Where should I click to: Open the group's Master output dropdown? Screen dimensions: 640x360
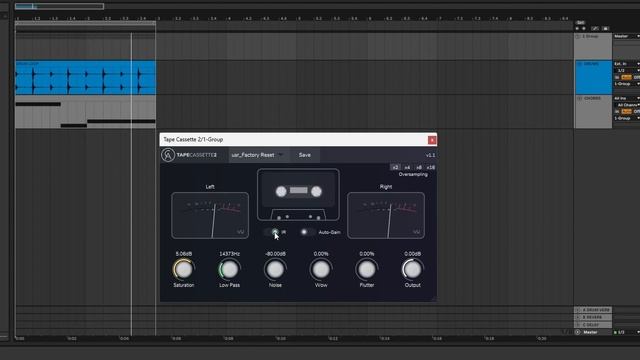coord(627,36)
